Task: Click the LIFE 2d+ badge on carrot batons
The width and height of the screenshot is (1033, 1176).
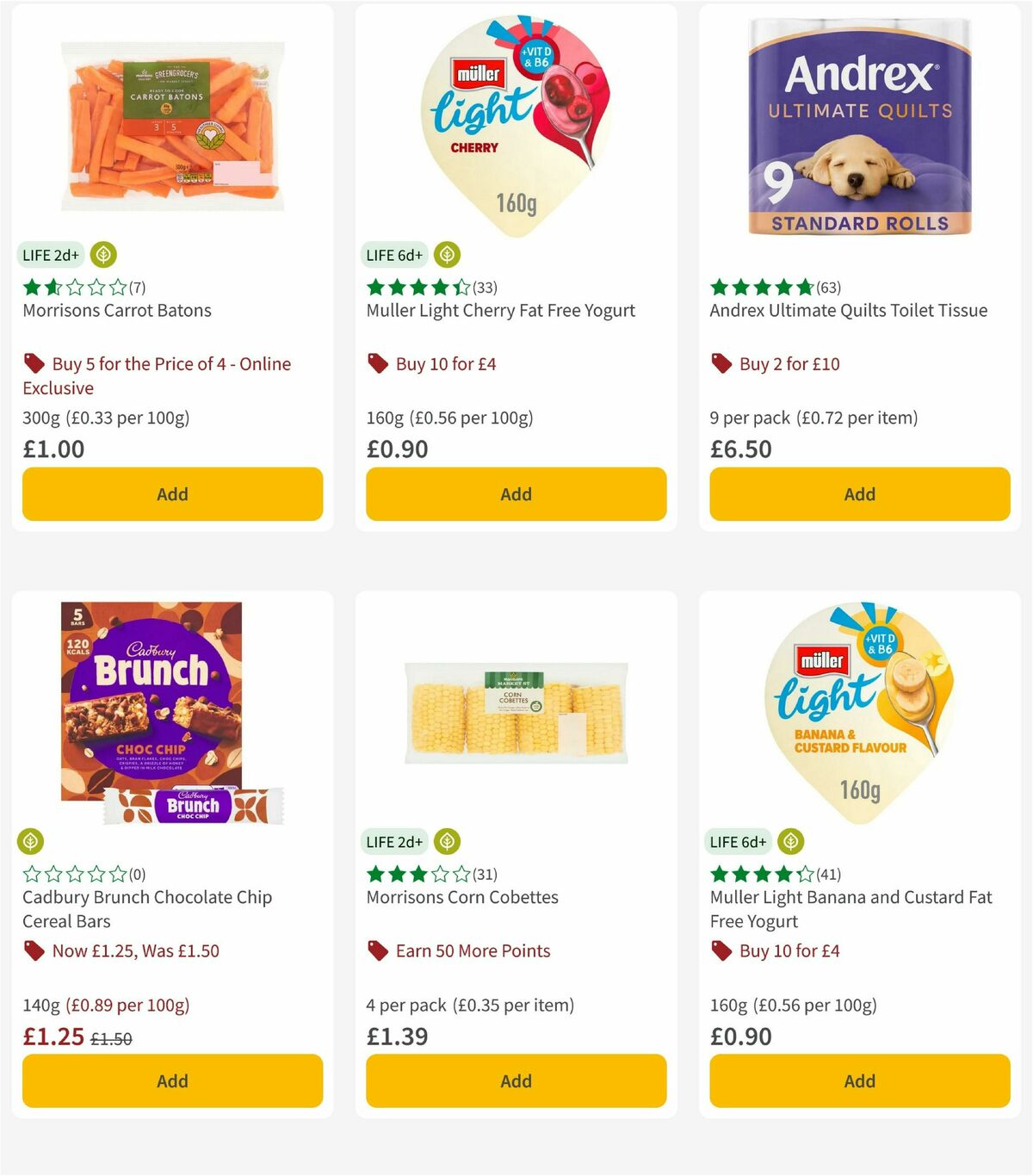Action: coord(49,255)
